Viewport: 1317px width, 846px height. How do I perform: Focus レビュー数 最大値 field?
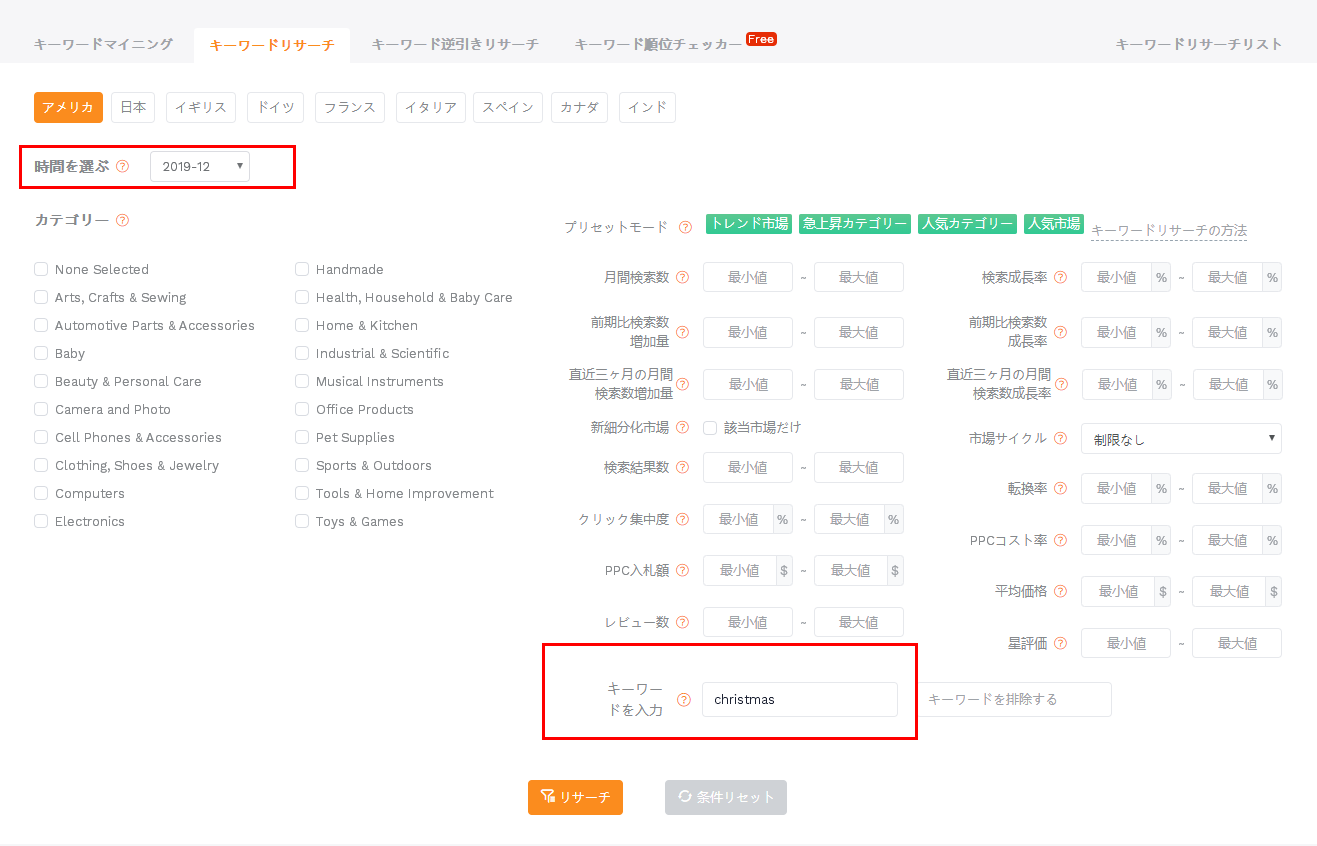[859, 622]
